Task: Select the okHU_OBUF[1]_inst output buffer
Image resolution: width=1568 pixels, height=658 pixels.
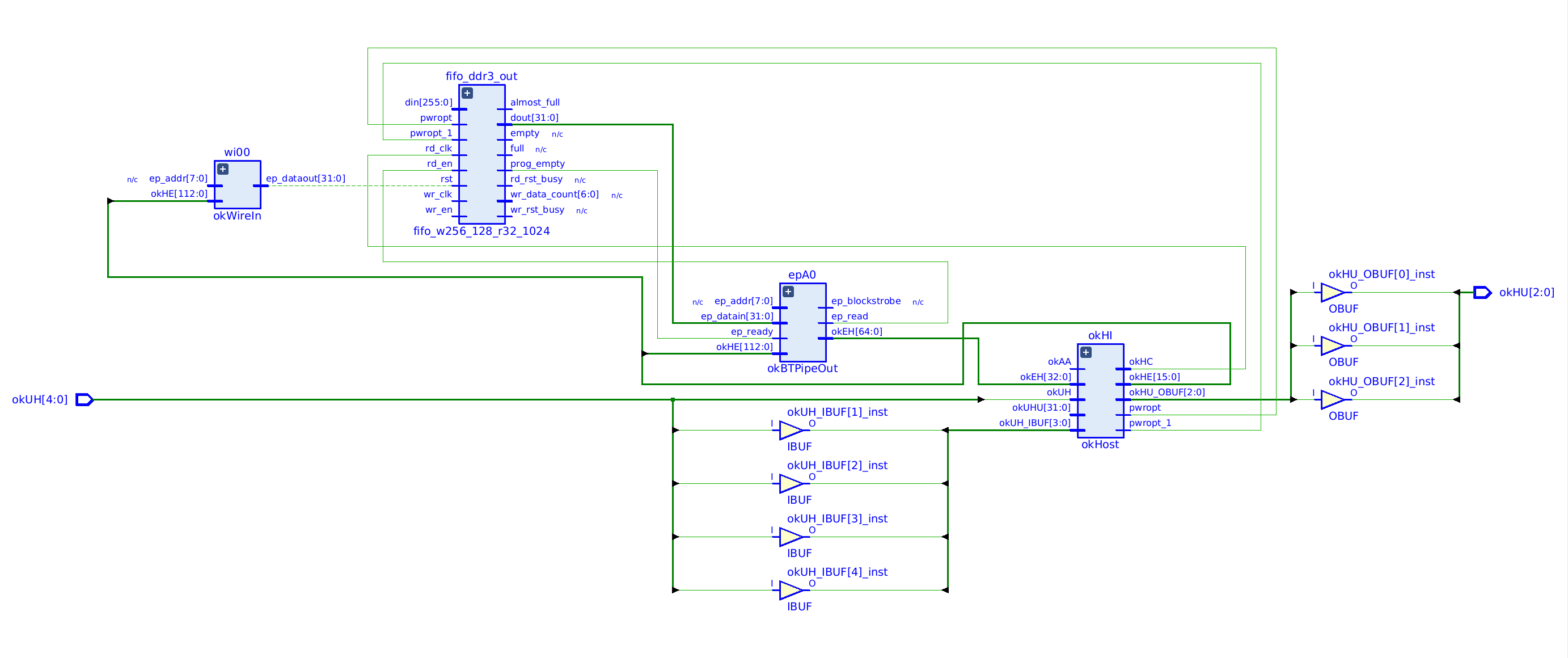Action: click(x=1333, y=346)
